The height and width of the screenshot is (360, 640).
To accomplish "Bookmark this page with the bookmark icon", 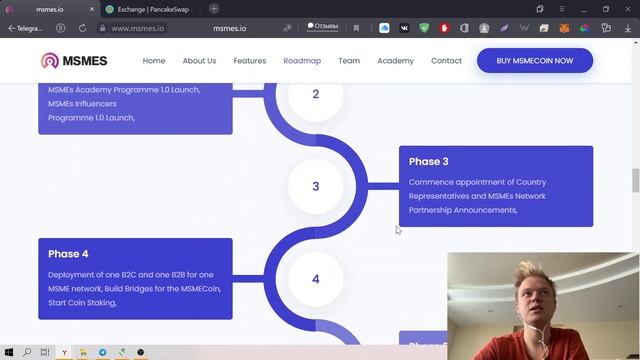I will (x=356, y=28).
